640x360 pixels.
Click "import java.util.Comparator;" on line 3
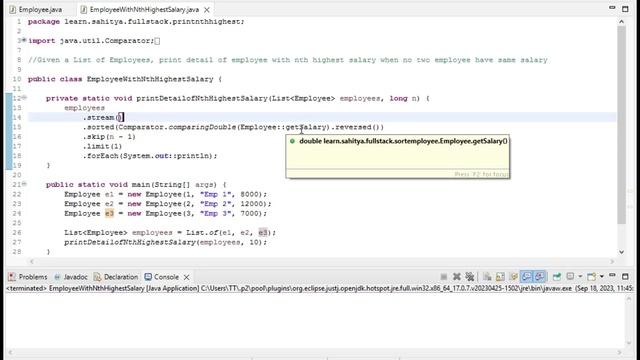coord(91,41)
